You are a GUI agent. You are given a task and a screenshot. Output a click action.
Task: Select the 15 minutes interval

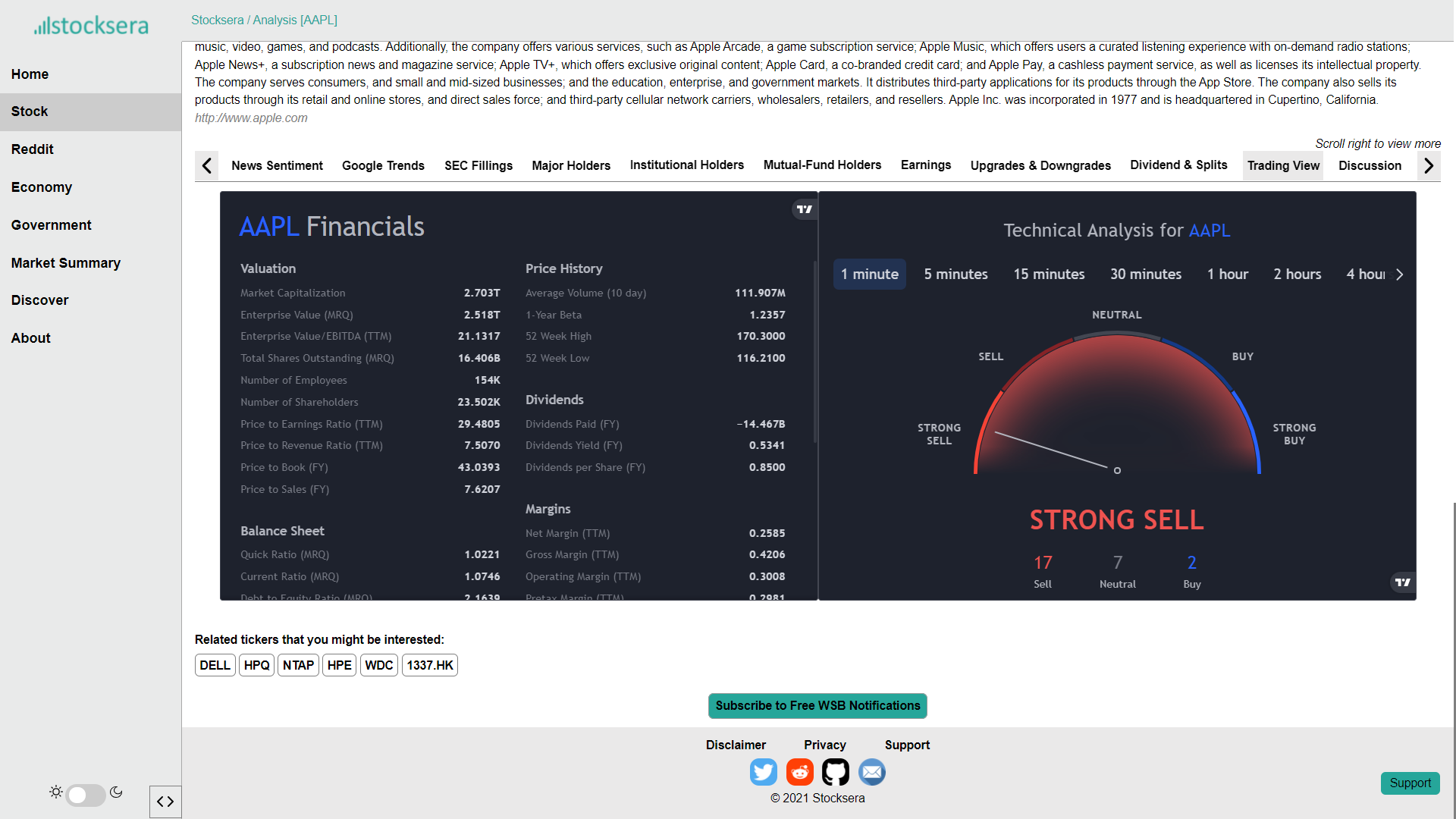1049,275
